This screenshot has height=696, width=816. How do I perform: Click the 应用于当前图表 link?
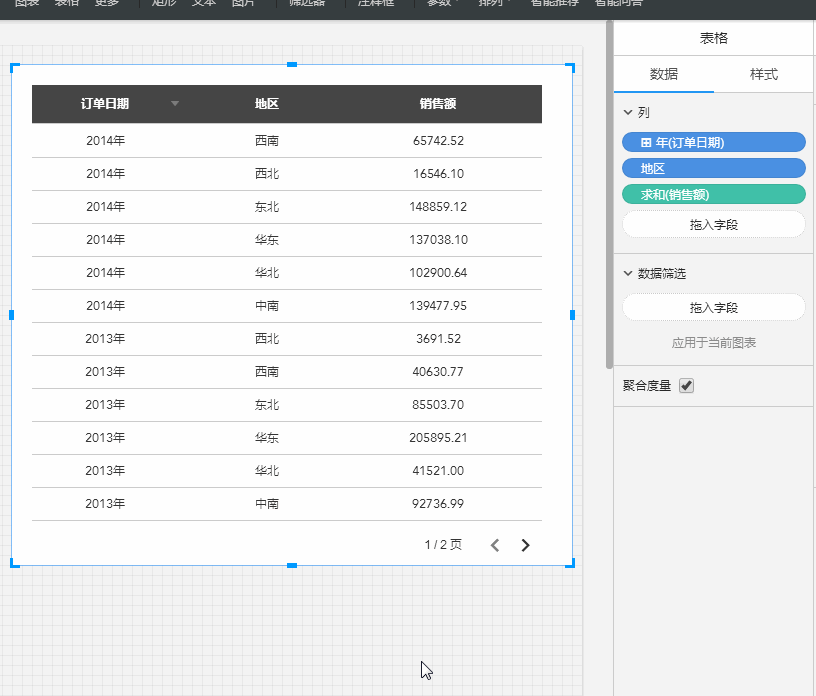pos(713,343)
